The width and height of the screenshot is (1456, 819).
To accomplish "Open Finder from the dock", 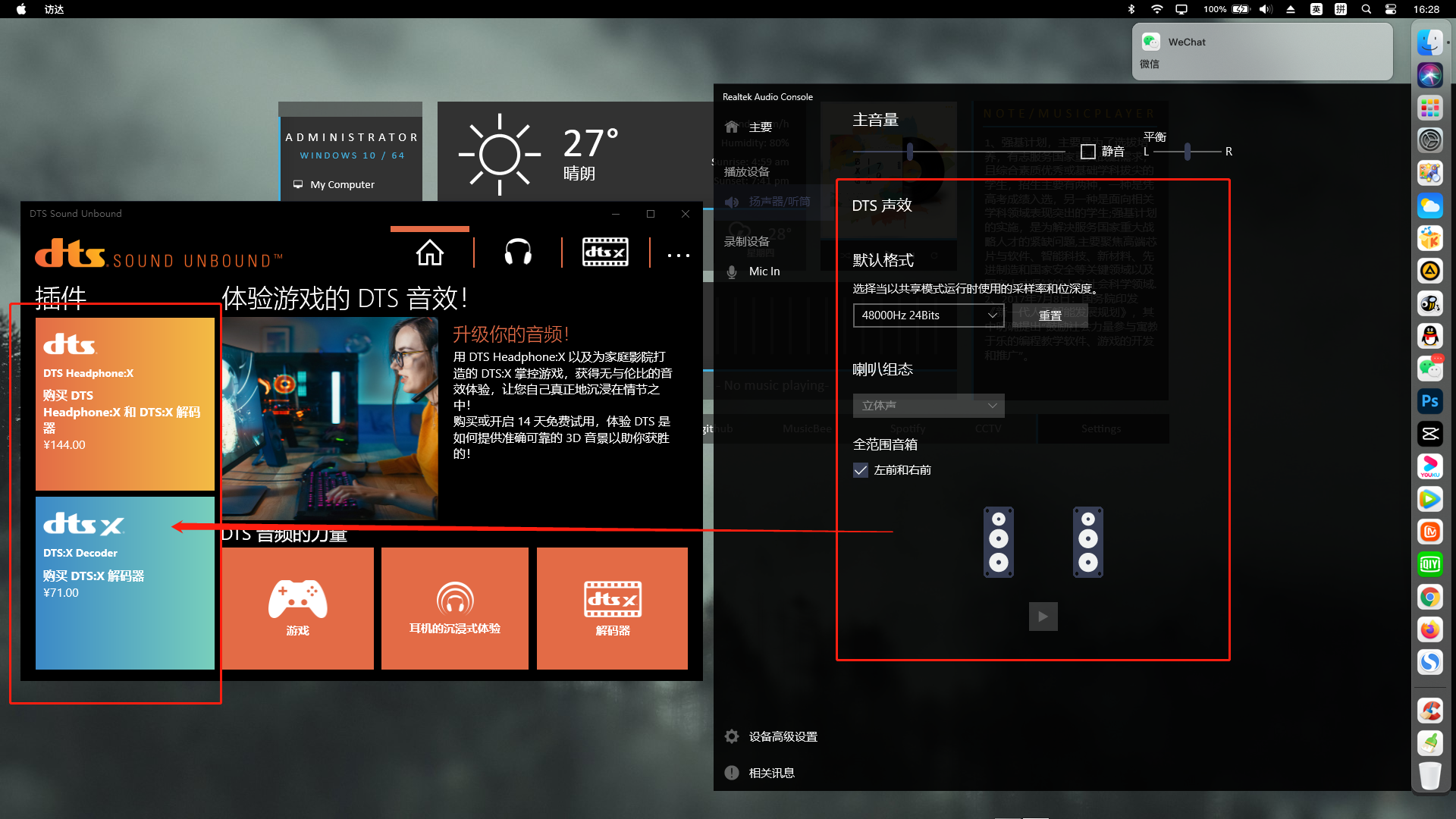I will click(x=1430, y=42).
